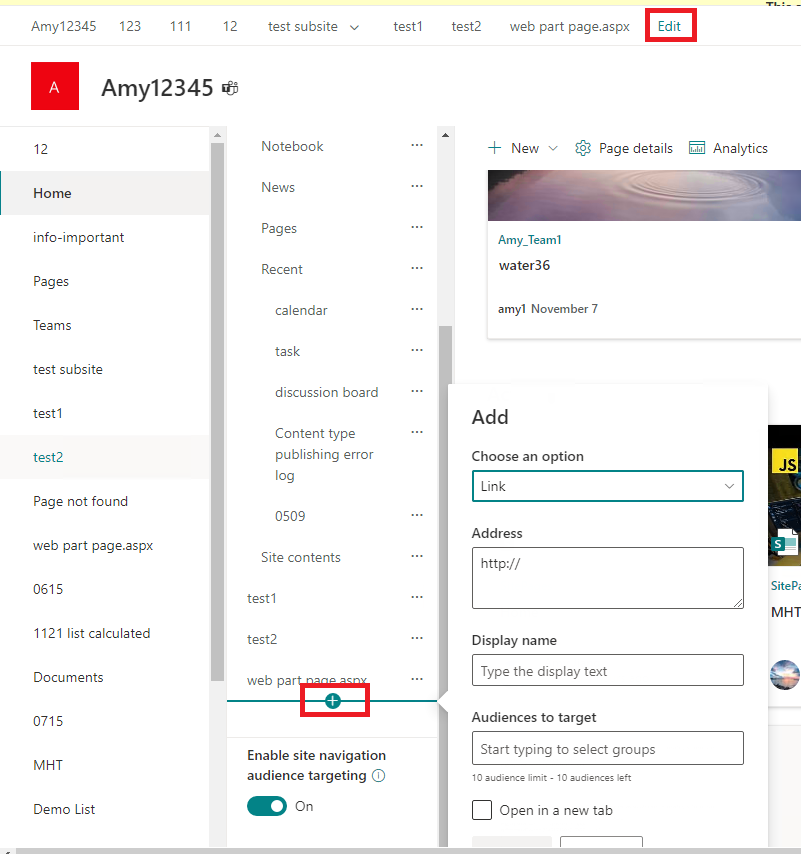The height and width of the screenshot is (854, 801).
Task: Click info icon next to audience targeting
Action: pos(378,776)
